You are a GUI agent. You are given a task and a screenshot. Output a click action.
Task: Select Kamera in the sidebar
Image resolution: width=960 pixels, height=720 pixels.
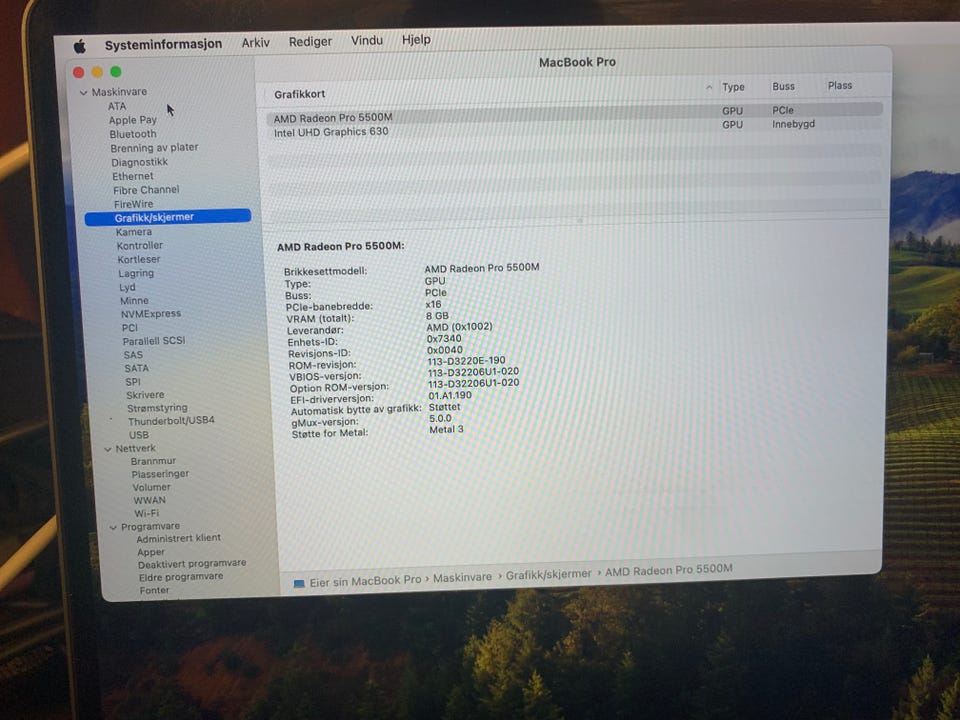[134, 232]
